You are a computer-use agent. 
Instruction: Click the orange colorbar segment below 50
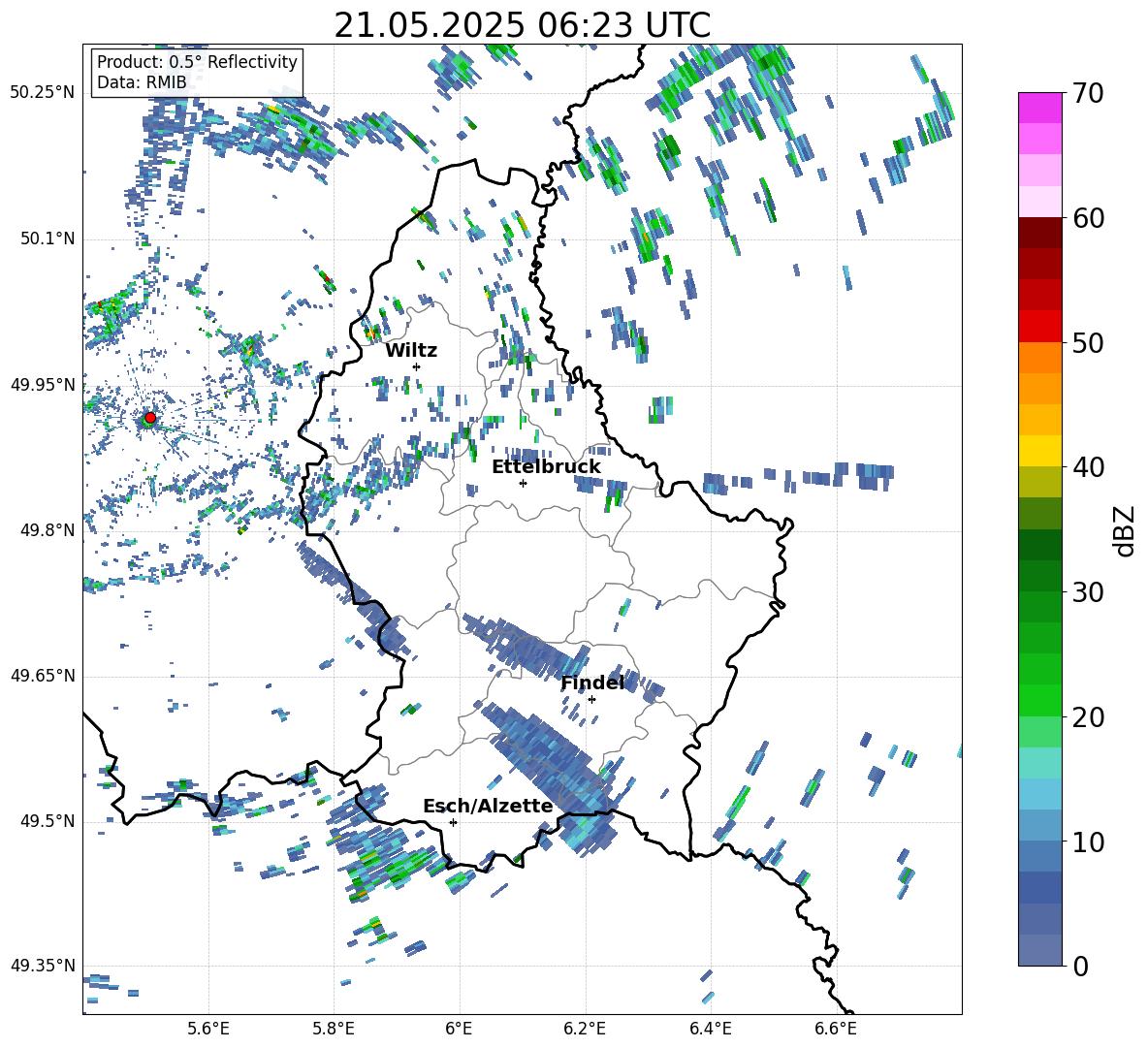[1039, 357]
